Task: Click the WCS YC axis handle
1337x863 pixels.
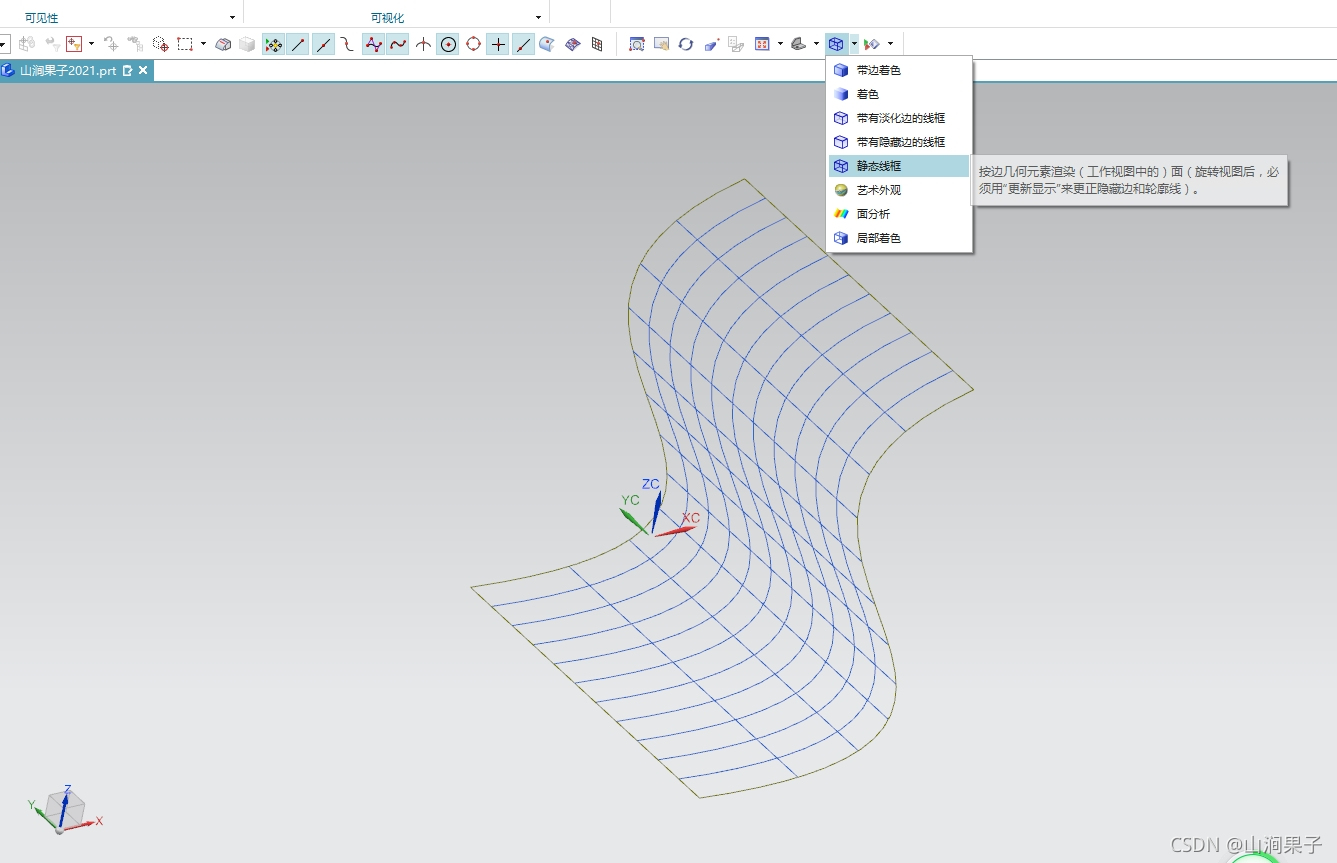Action: 635,521
